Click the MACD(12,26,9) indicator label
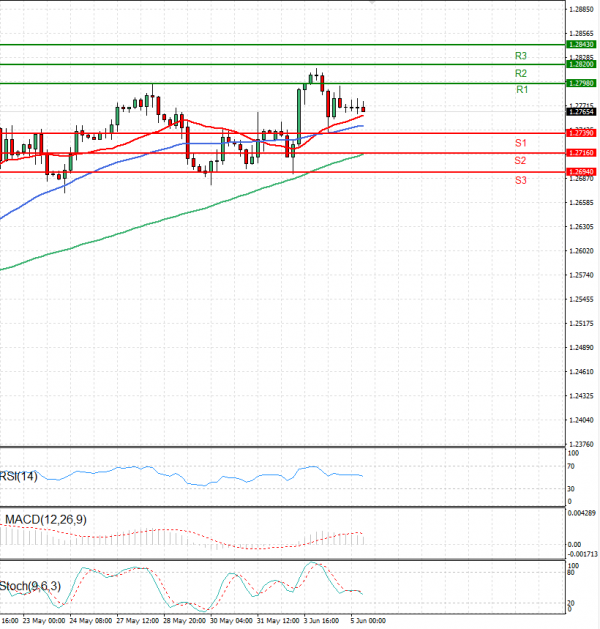This screenshot has height=629, width=600. point(45,519)
